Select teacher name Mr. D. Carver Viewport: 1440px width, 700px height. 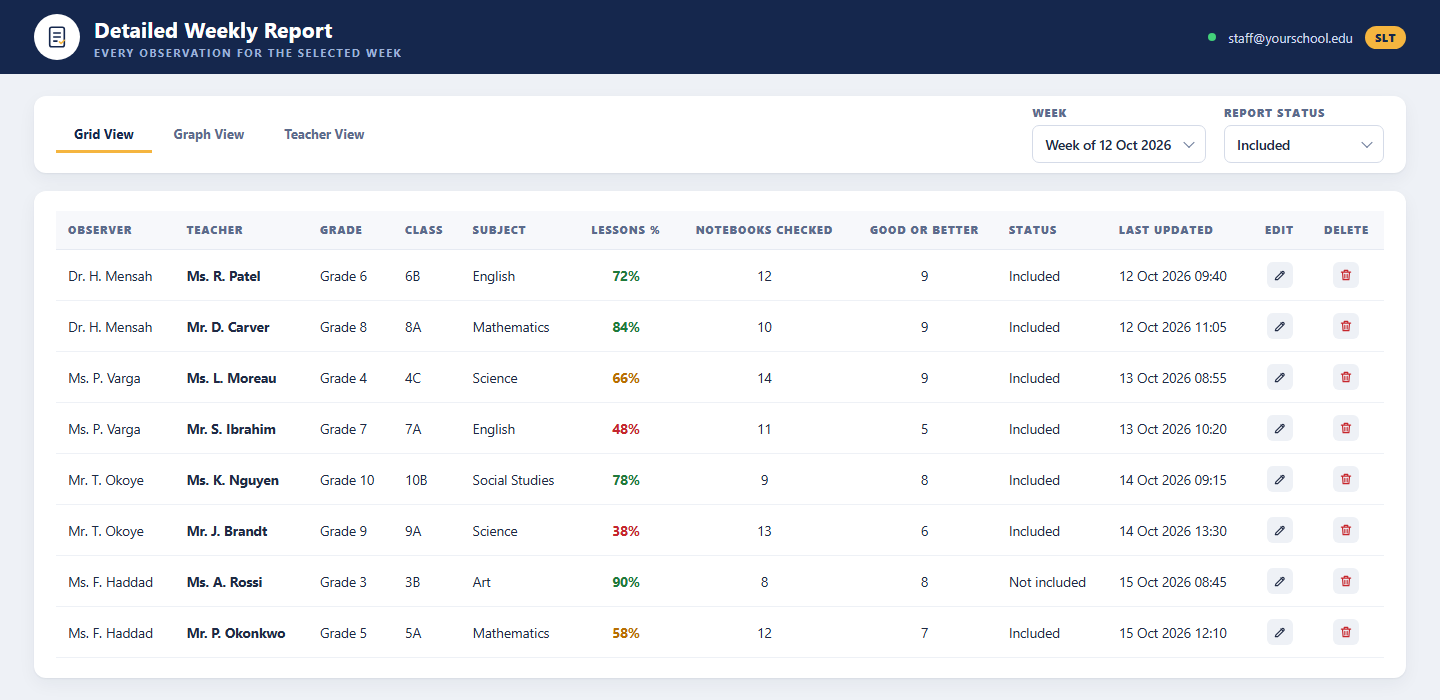click(228, 327)
